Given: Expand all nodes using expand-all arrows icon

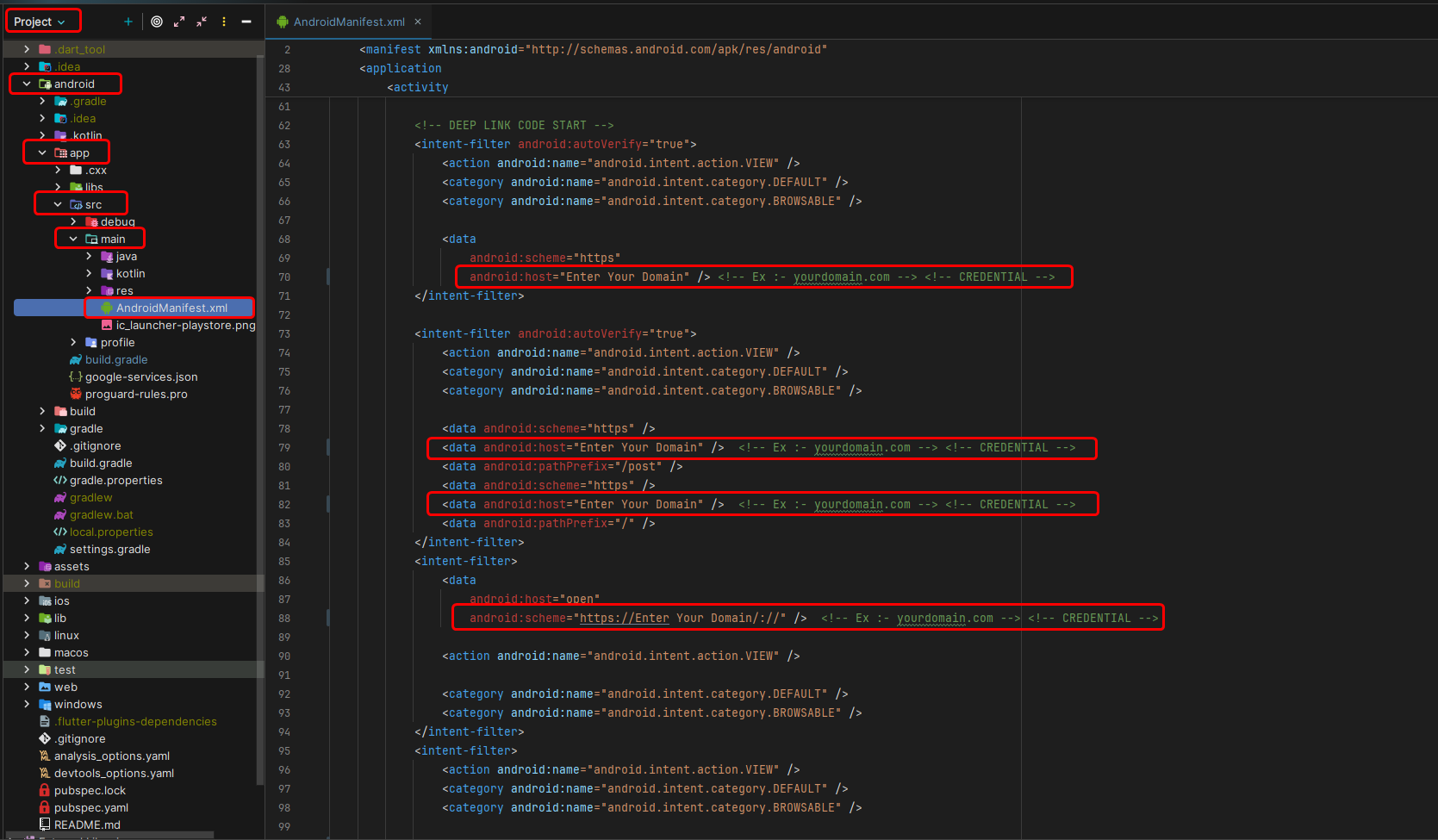Looking at the screenshot, I should pyautogui.click(x=179, y=21).
